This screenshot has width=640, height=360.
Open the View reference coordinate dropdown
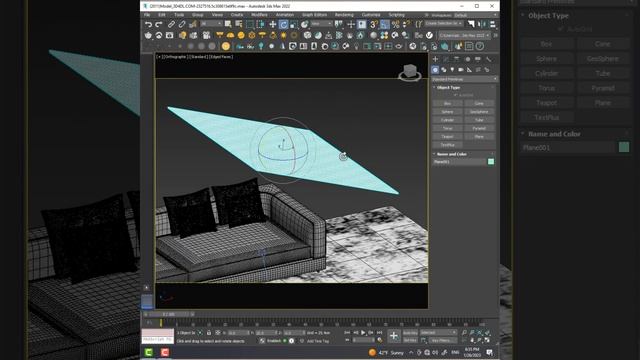pos(321,24)
